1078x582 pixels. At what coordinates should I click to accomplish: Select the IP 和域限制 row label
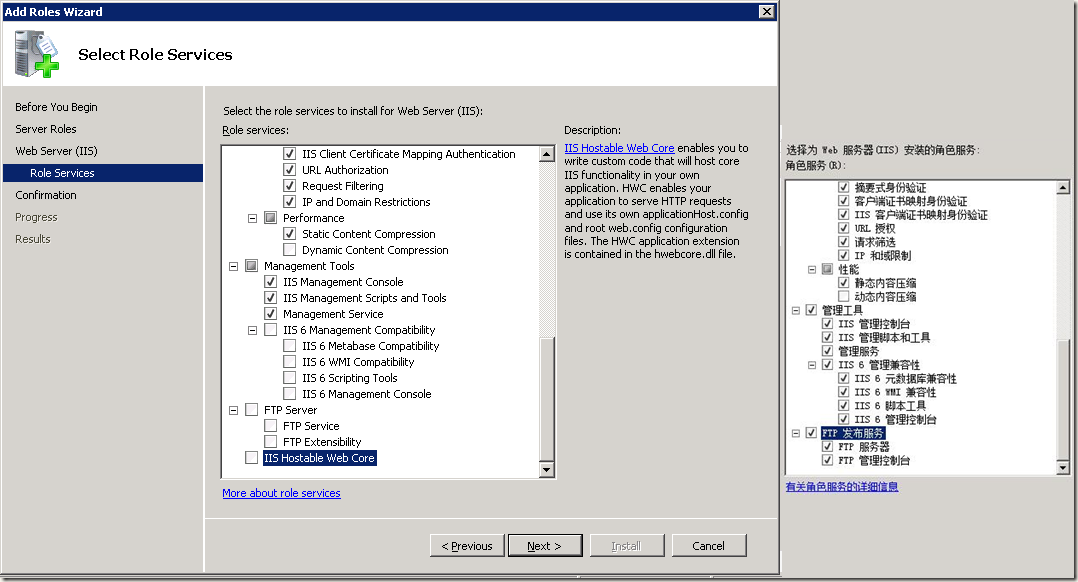tap(883, 256)
